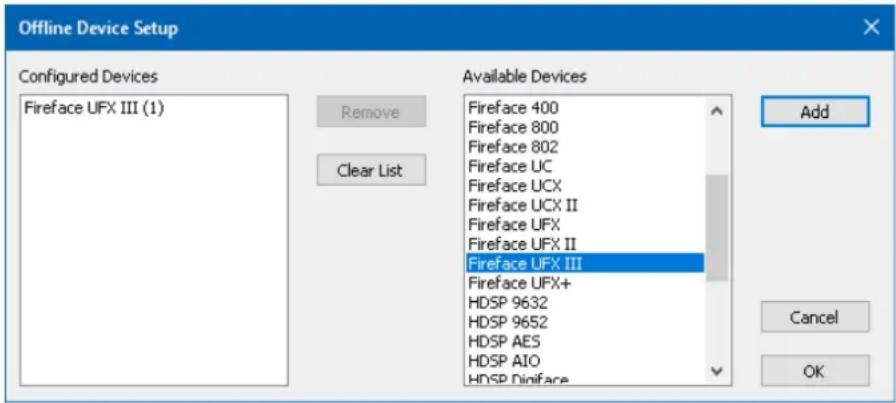The width and height of the screenshot is (896, 403).
Task: Choose Fireface UC from Available Devices
Action: [585, 166]
